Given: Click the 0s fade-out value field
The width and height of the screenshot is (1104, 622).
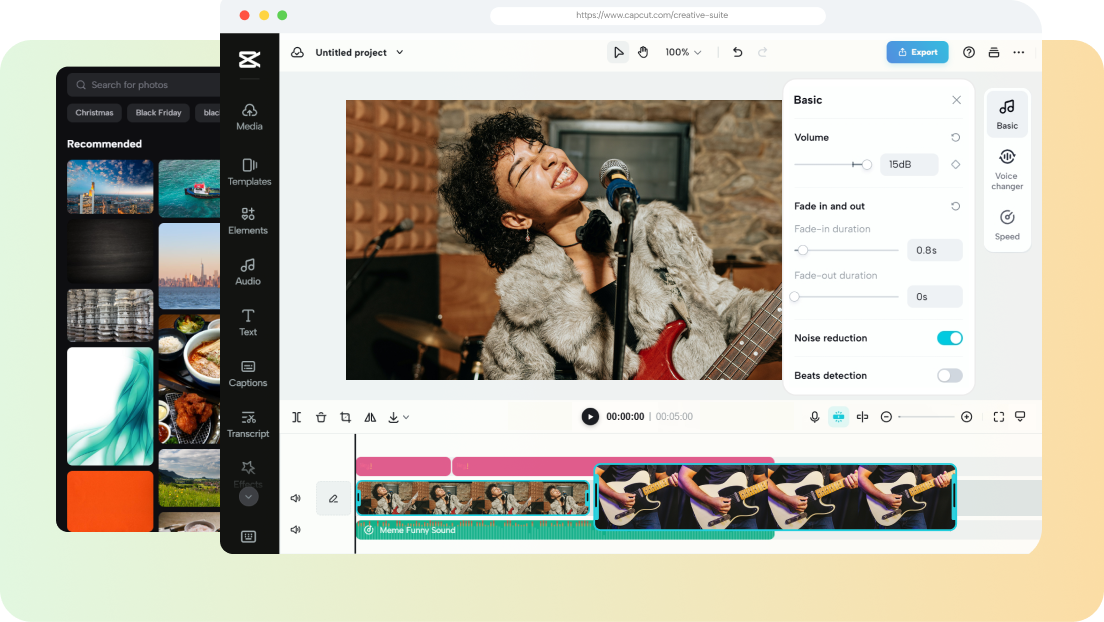Looking at the screenshot, I should click(934, 297).
